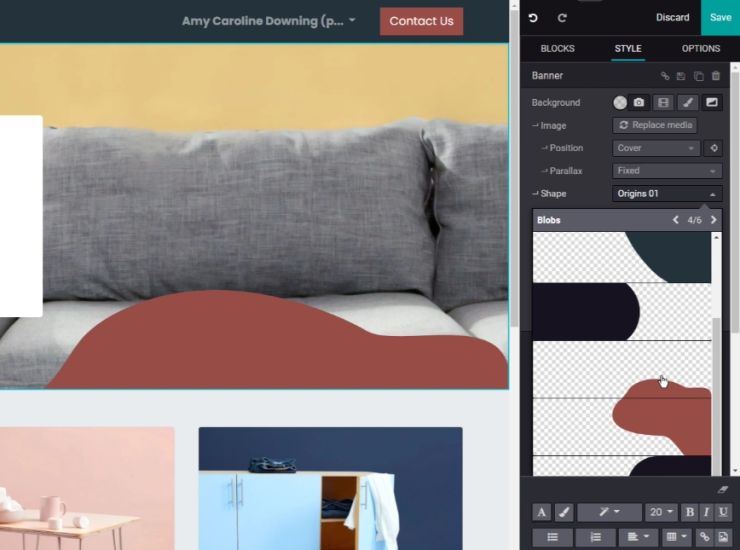Collapse the Shape Origins 01 dropdown
Image resolution: width=740 pixels, height=550 pixels.
(667, 194)
